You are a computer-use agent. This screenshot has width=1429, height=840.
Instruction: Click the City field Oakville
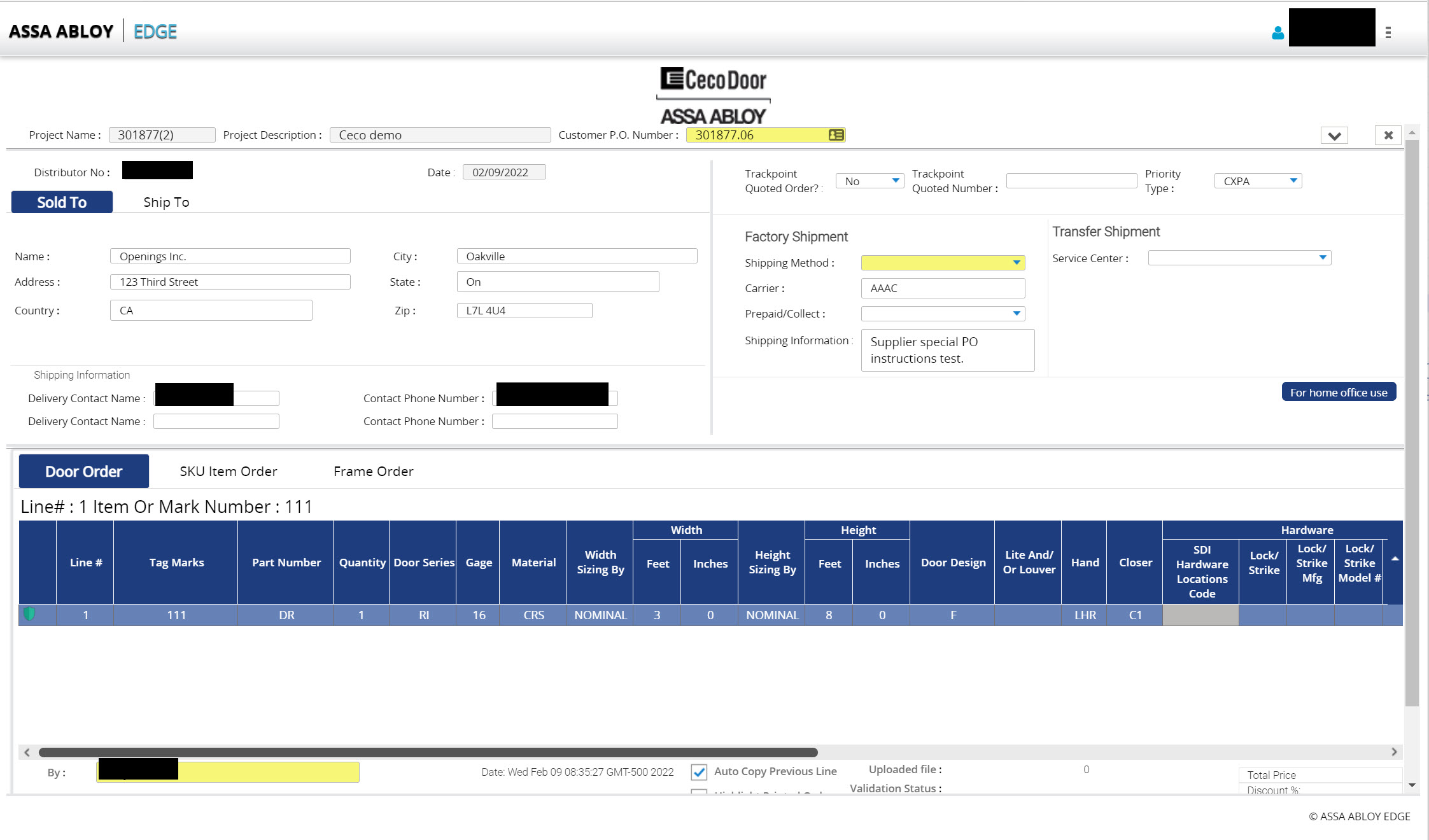[577, 256]
